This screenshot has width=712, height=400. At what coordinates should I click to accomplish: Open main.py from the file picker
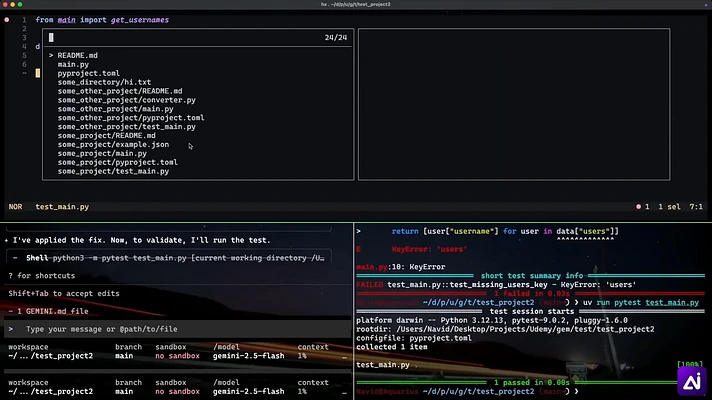73,64
